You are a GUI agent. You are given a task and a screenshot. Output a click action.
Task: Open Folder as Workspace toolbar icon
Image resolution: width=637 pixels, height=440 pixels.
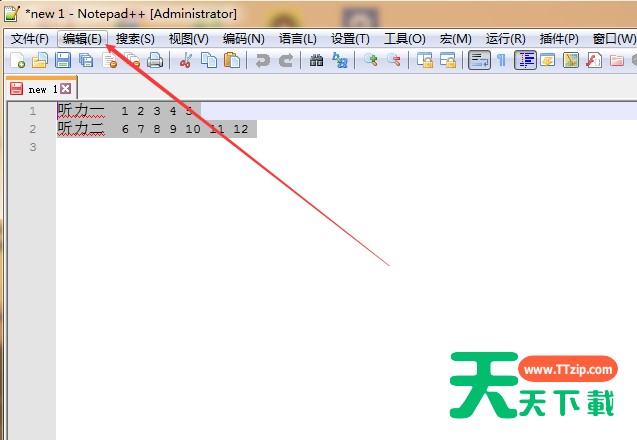[617, 61]
